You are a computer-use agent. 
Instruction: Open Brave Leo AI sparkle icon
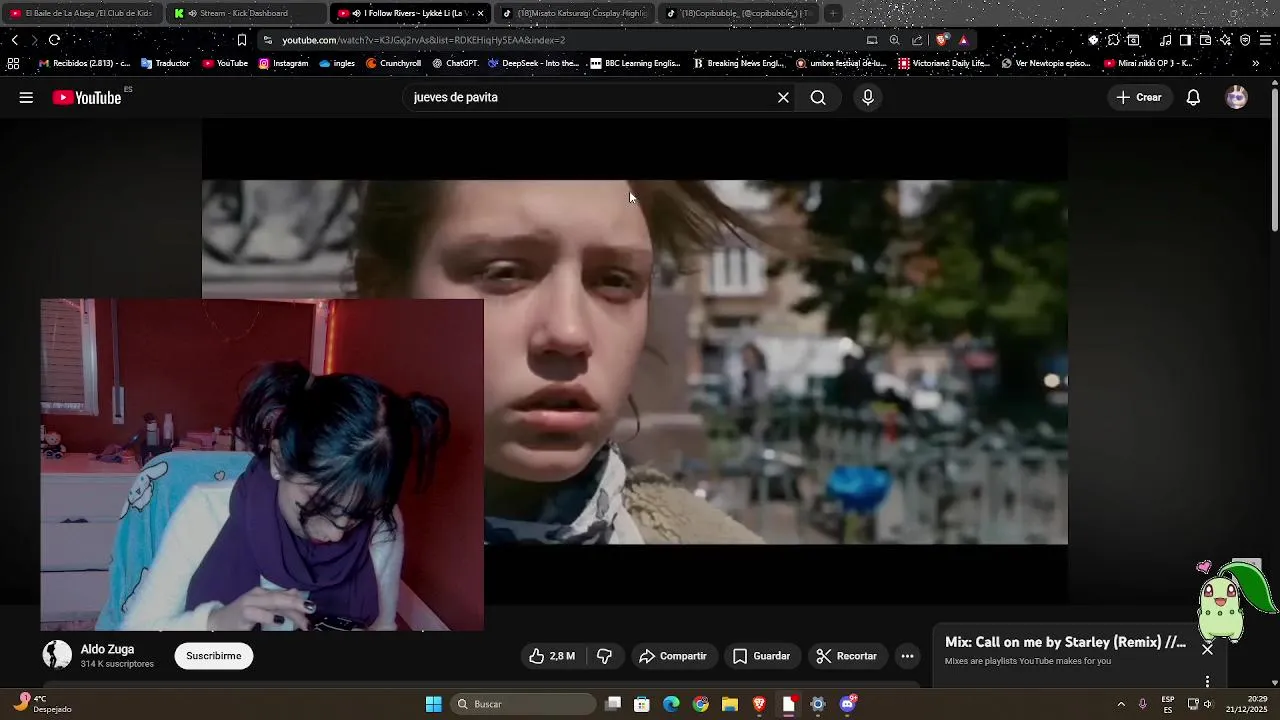(1225, 40)
